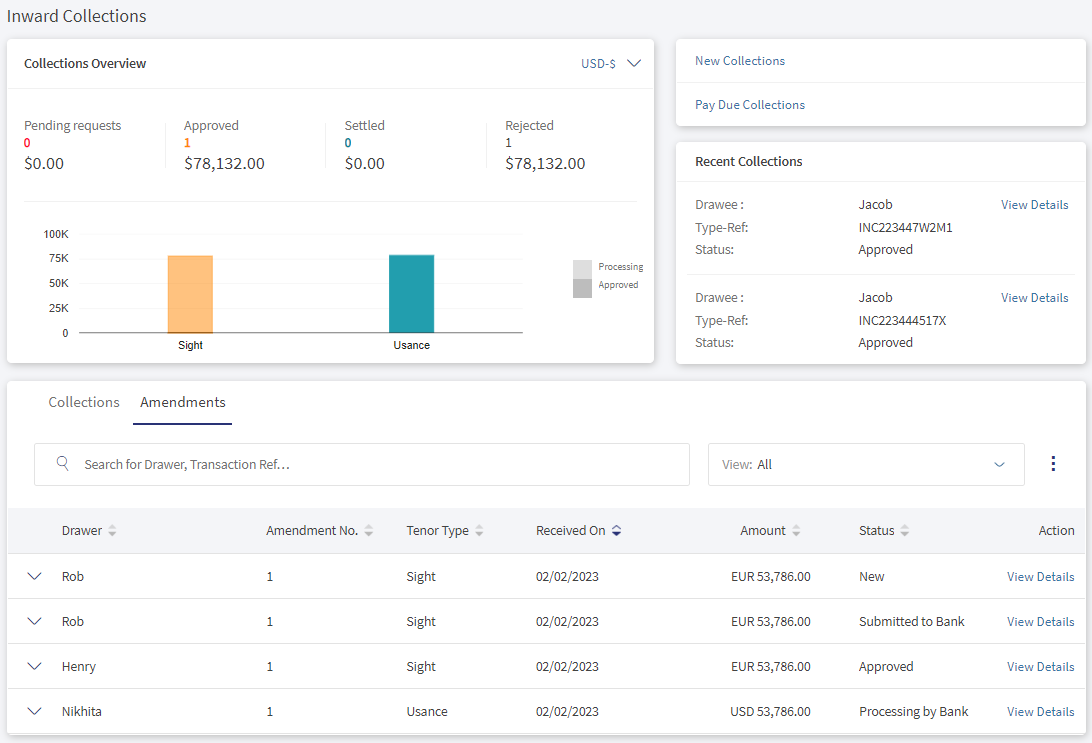The height and width of the screenshot is (743, 1092).
Task: Sort by Amount column arrows
Action: point(796,531)
